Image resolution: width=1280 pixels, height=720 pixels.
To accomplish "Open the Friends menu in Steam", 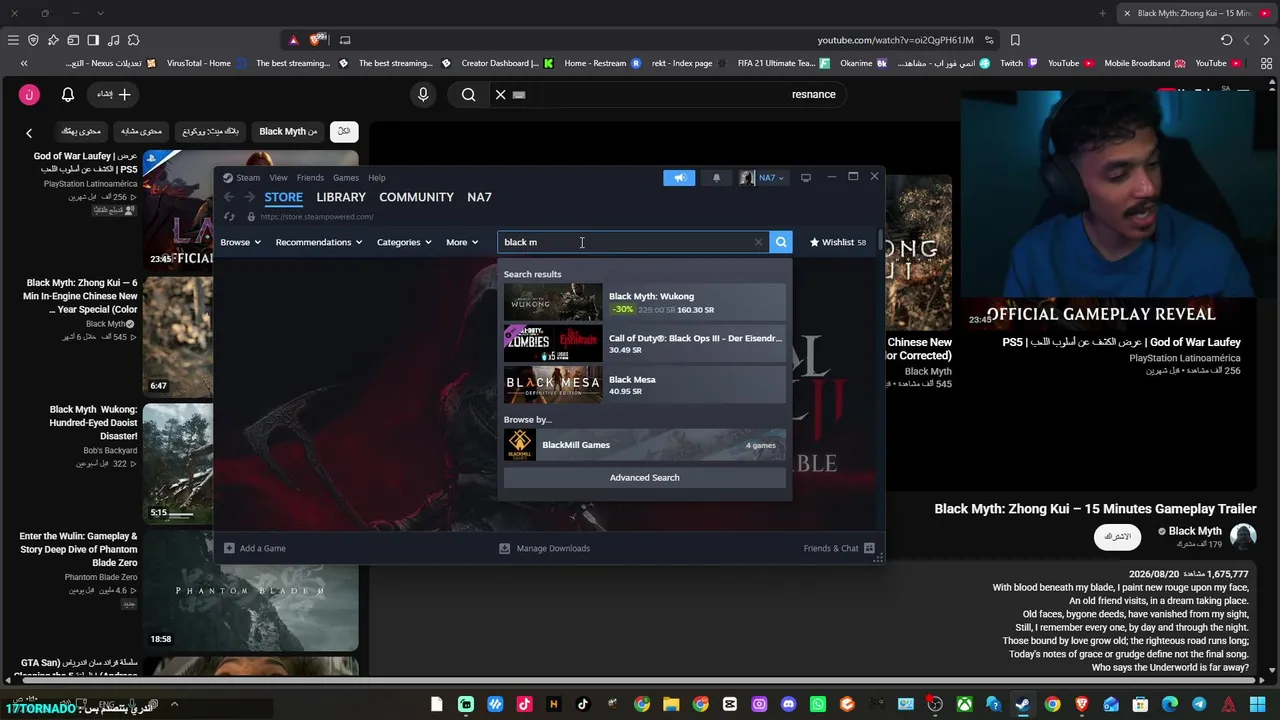I will [x=310, y=178].
